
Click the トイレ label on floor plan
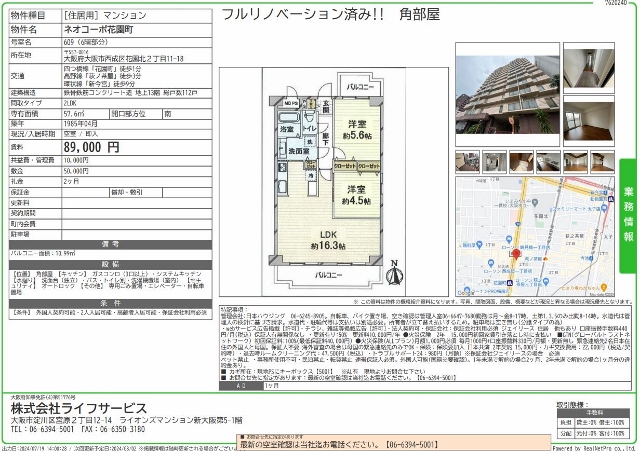[310, 128]
